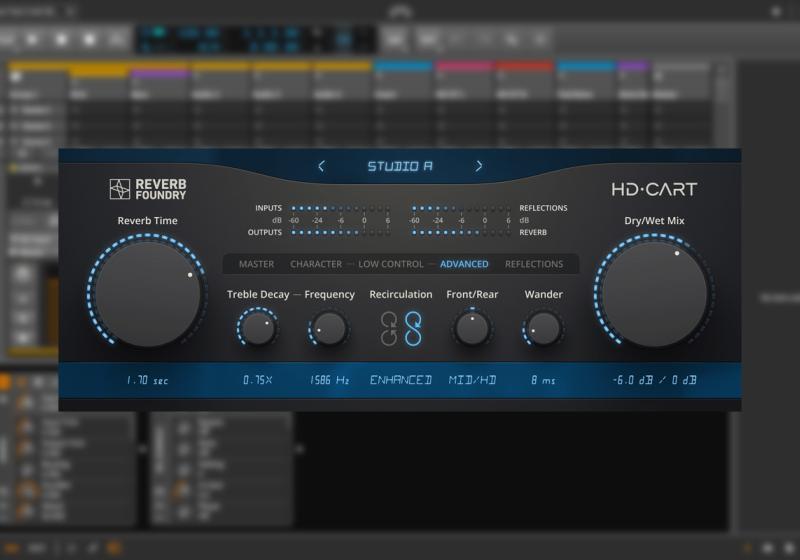Image resolution: width=800 pixels, height=560 pixels.
Task: Click the Treble Decay knob
Action: 258,328
